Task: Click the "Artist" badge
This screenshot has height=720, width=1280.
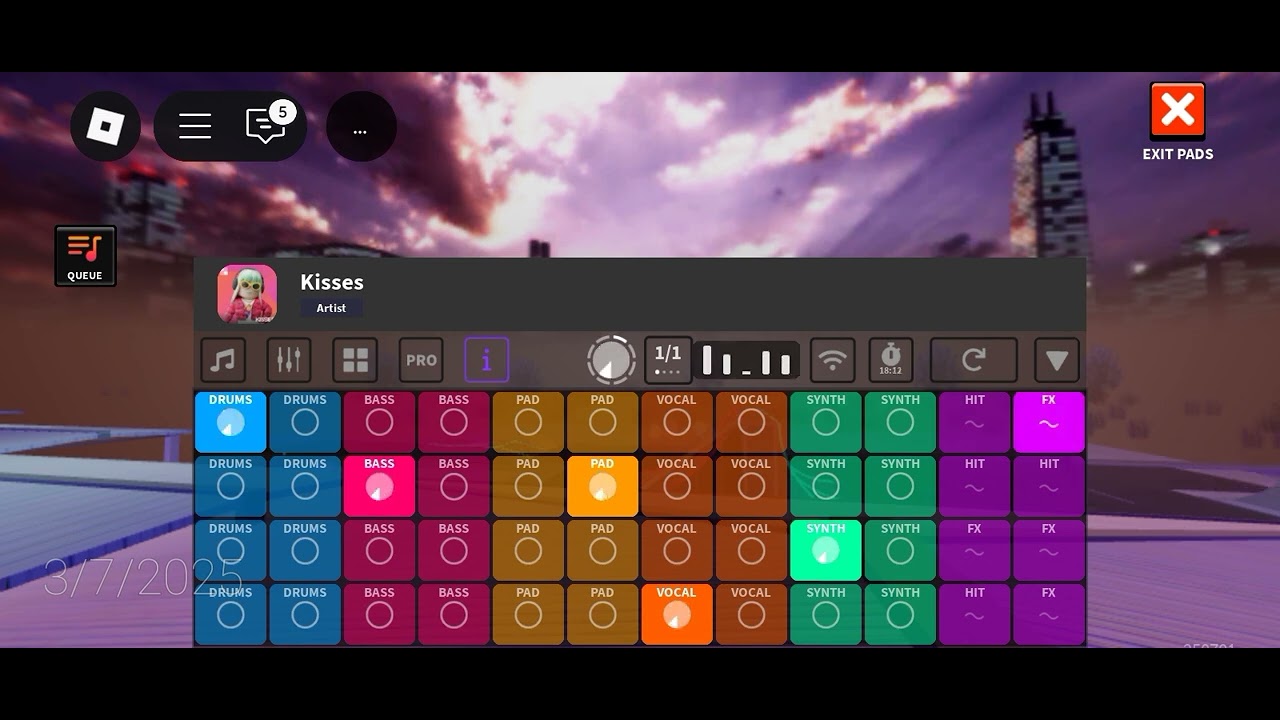Action: coord(331,308)
